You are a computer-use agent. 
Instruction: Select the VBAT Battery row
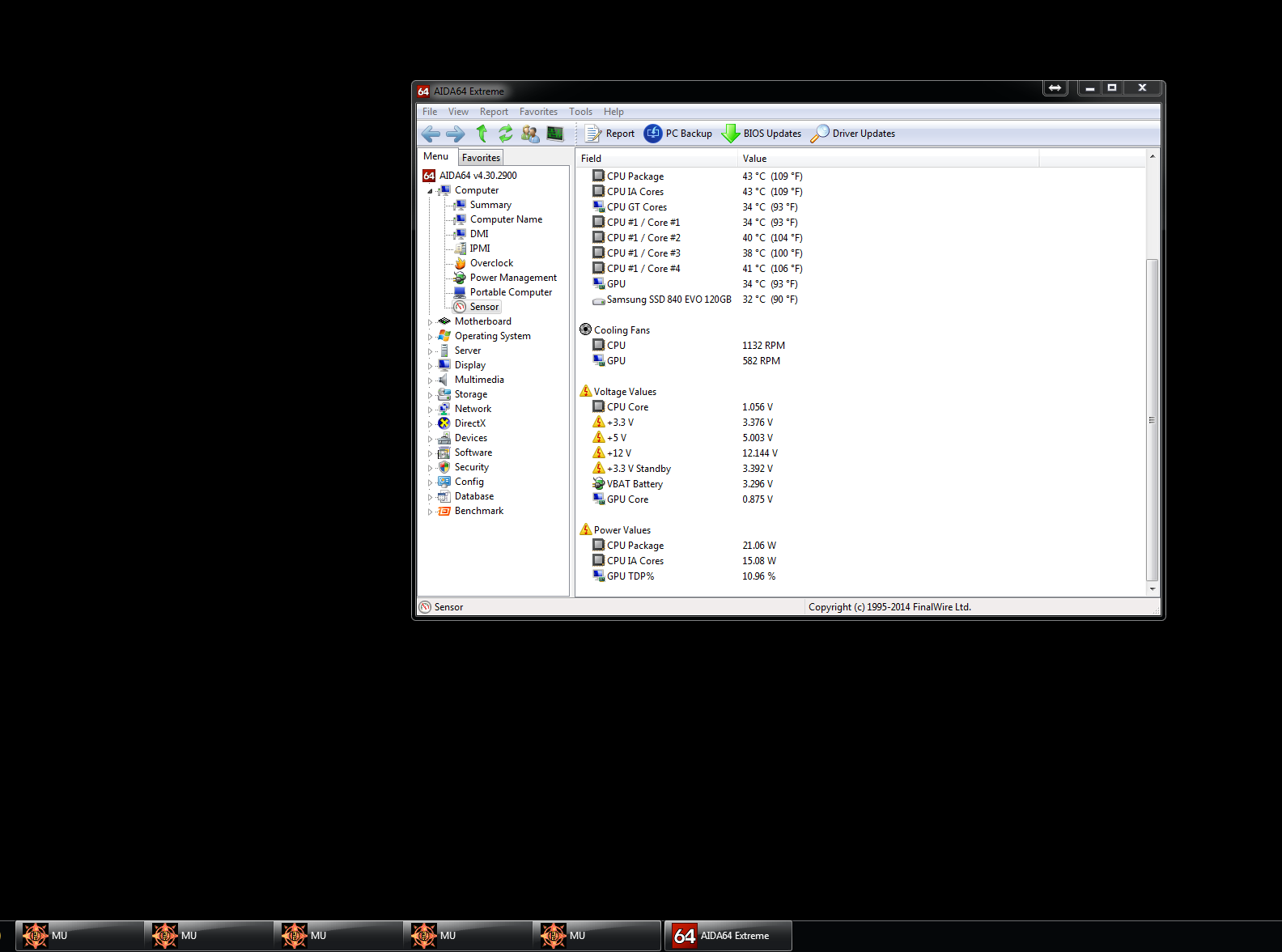click(860, 484)
